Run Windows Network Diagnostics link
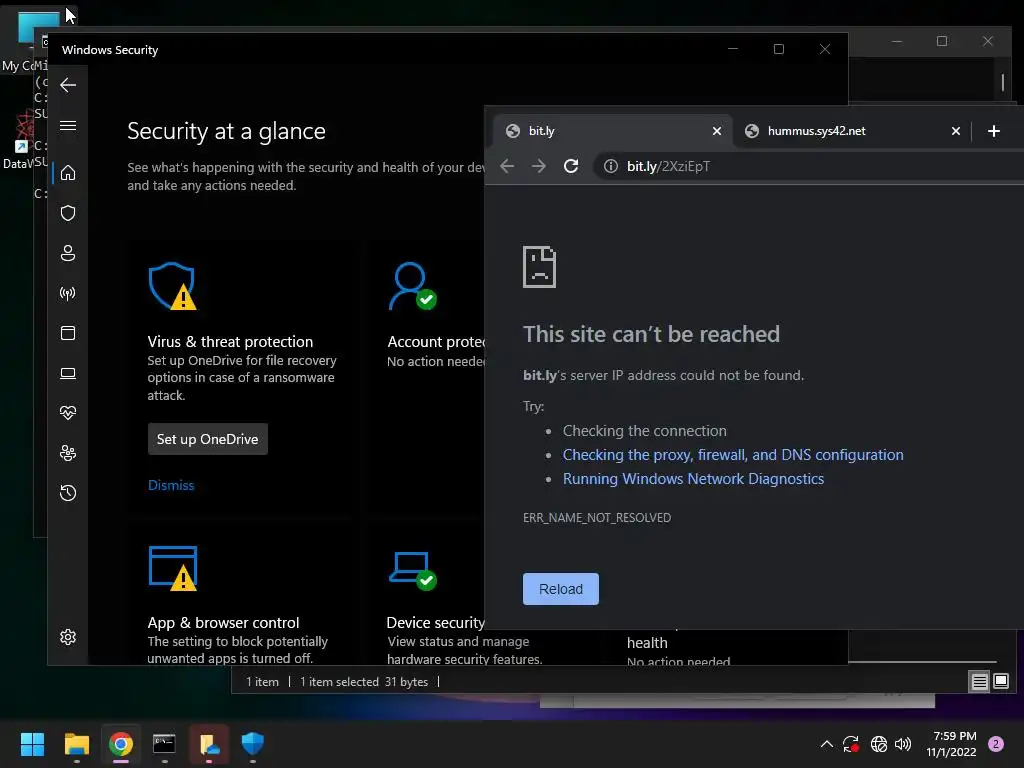 (x=693, y=479)
